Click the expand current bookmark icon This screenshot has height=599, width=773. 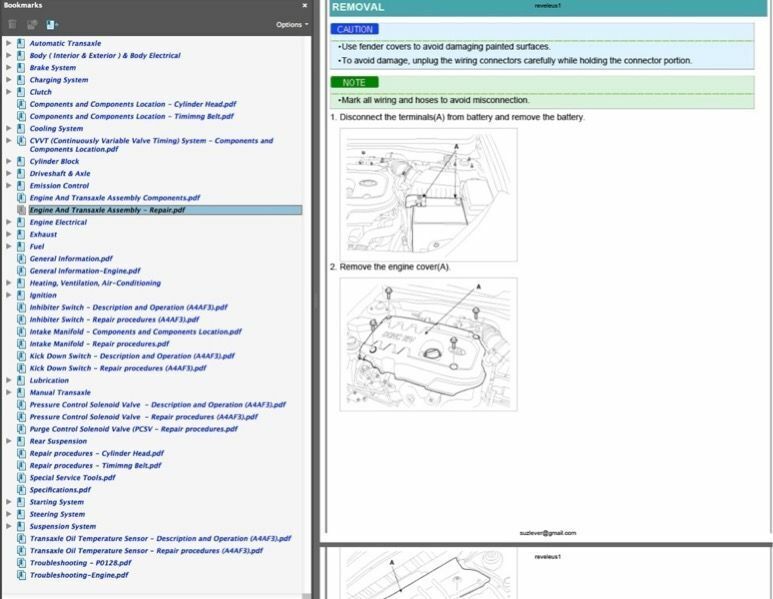[x=52, y=24]
